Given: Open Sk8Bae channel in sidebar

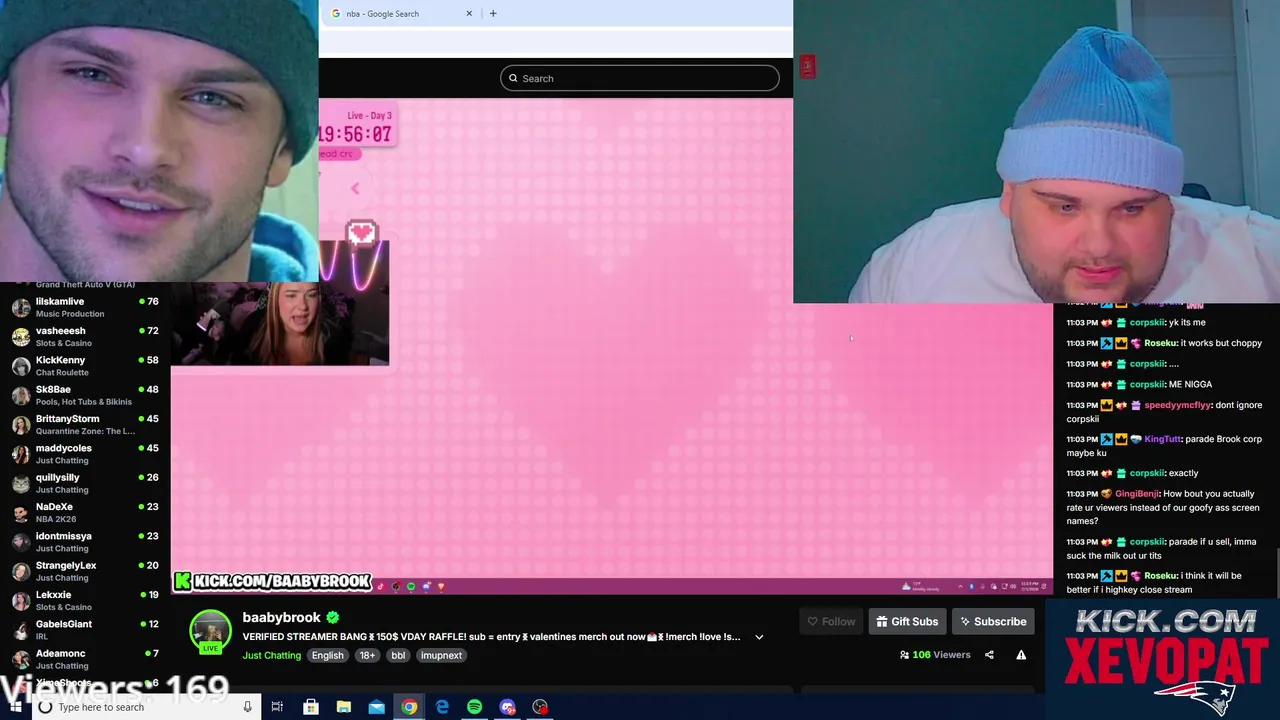Looking at the screenshot, I should point(85,395).
